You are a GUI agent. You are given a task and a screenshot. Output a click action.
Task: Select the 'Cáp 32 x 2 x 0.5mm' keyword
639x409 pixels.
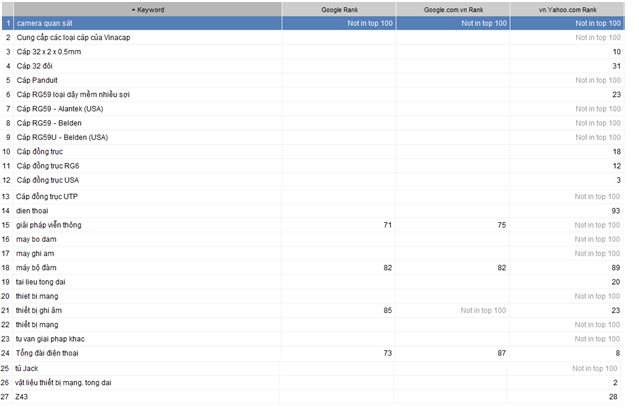click(x=56, y=50)
